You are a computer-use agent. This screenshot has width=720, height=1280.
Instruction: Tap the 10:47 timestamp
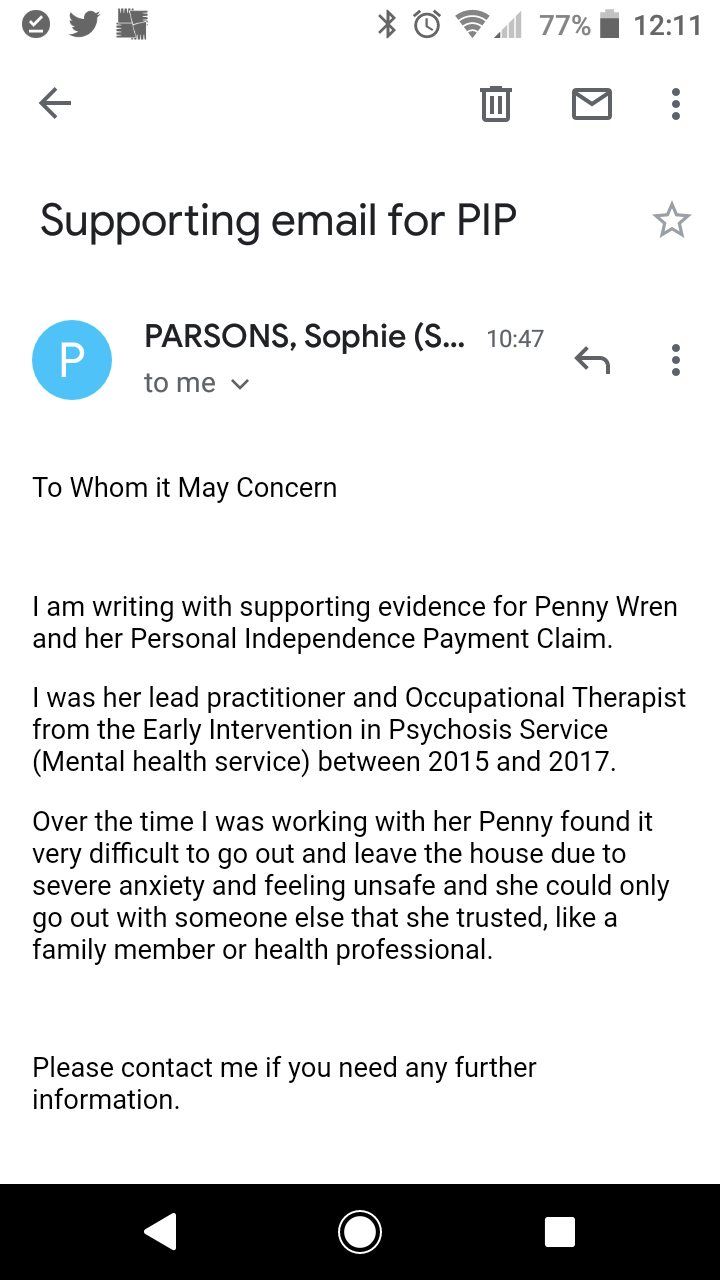pyautogui.click(x=516, y=340)
